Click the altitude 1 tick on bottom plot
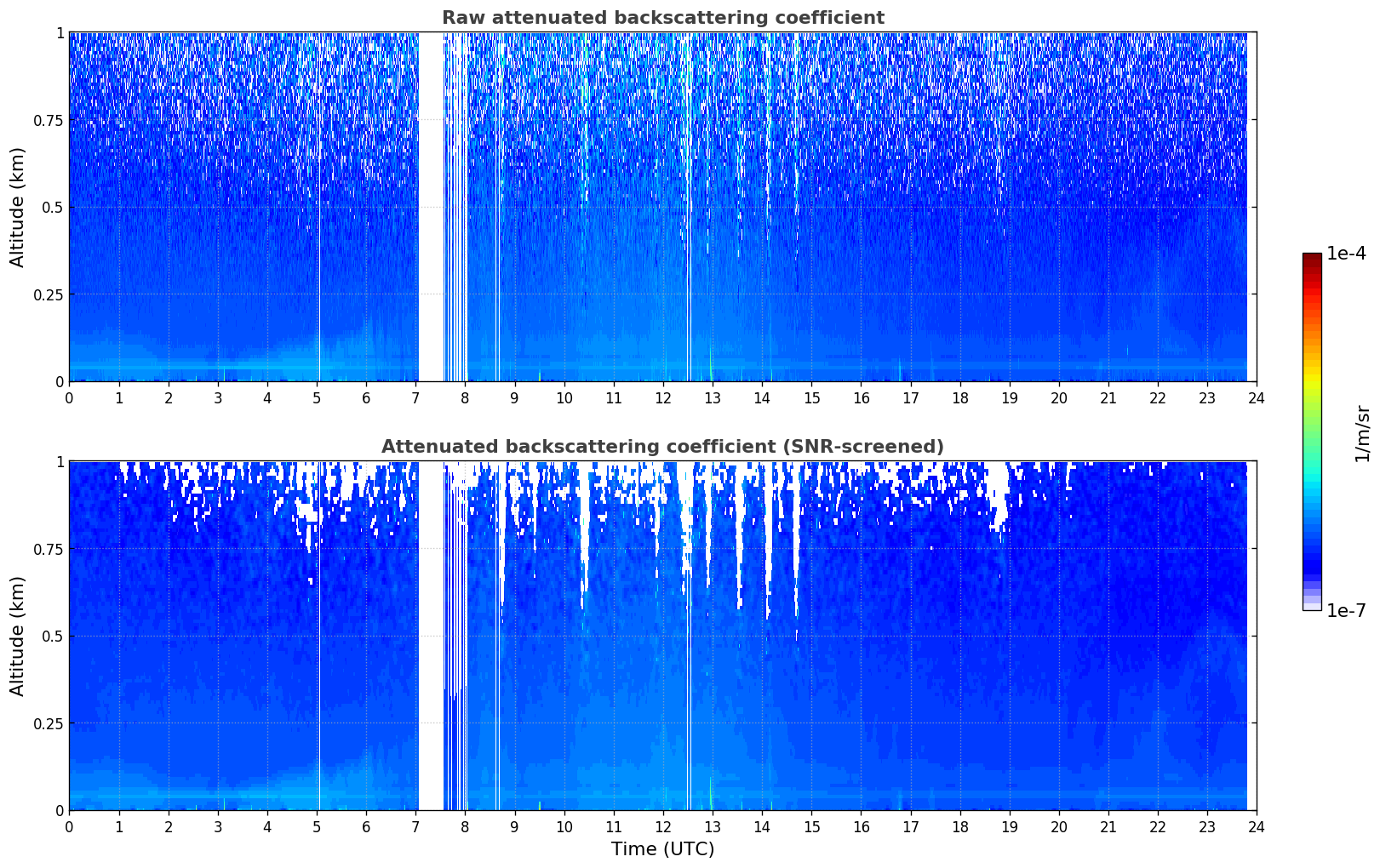This screenshot has height=868, width=1380. (x=60, y=462)
